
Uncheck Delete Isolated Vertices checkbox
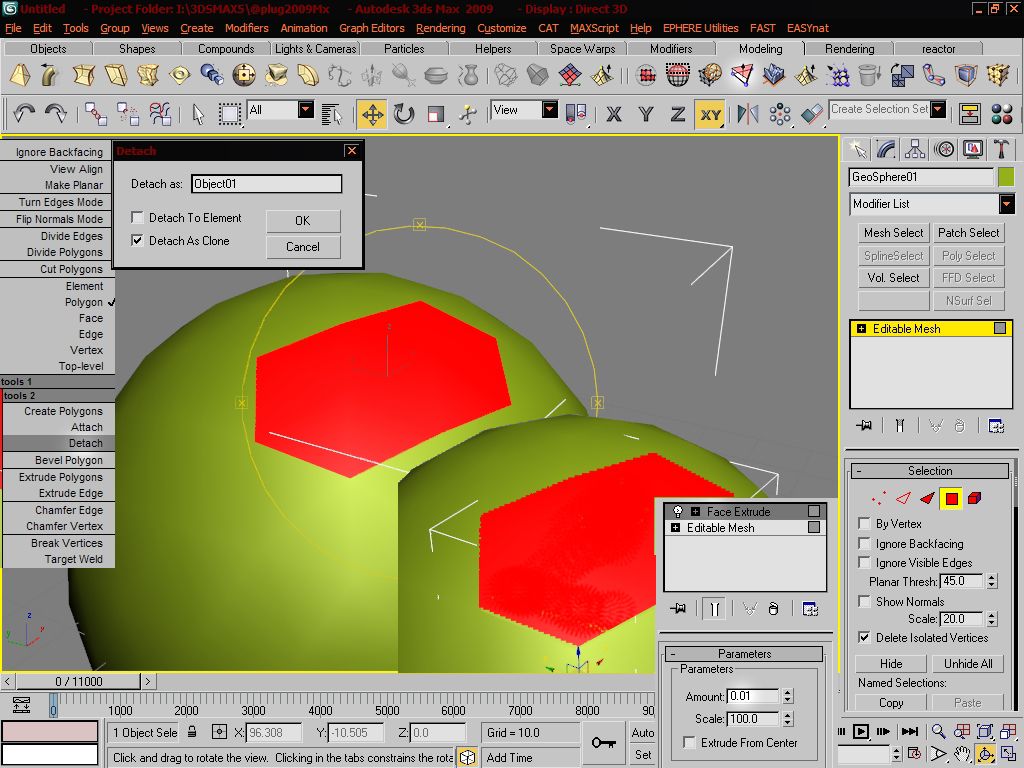click(864, 637)
